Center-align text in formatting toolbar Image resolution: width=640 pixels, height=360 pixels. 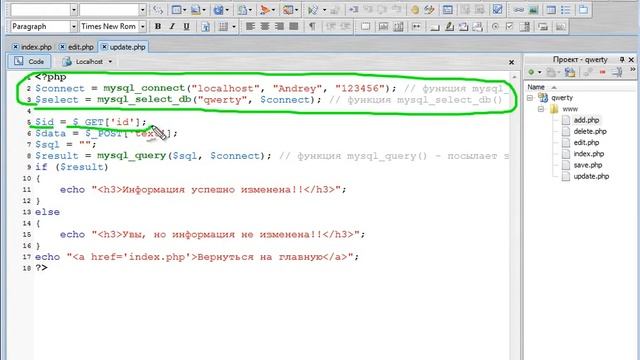click(x=264, y=27)
